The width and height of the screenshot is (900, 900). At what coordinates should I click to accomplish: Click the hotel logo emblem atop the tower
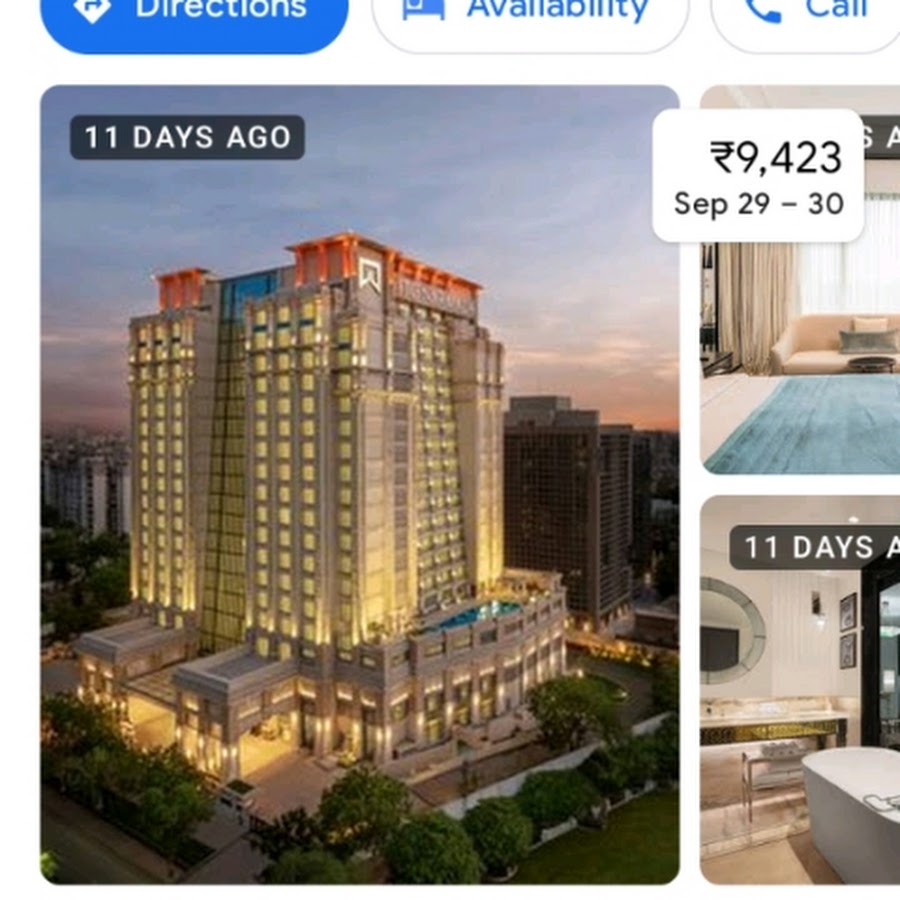[370, 275]
